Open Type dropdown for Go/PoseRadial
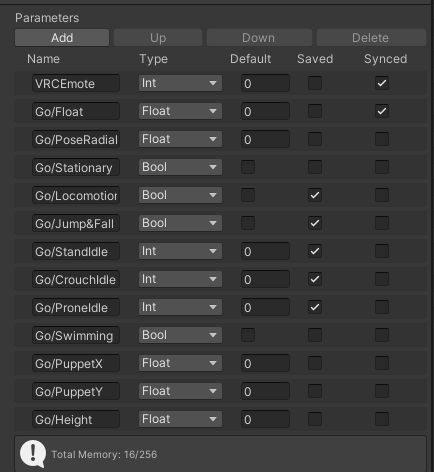The image size is (434, 472). click(180, 139)
